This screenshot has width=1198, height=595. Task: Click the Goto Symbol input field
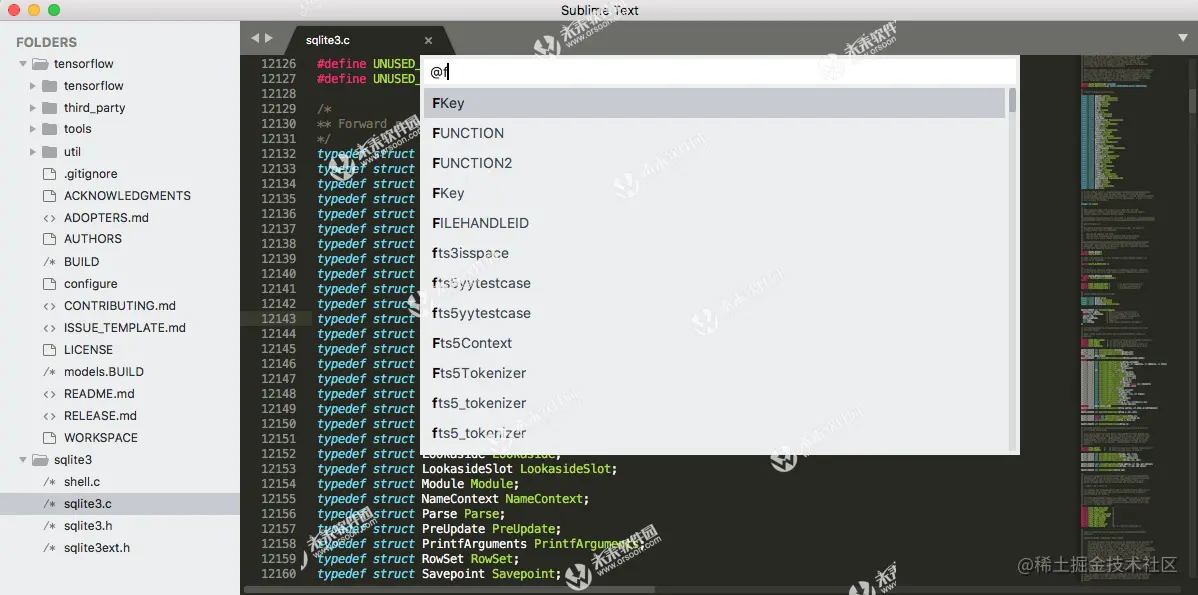(x=720, y=72)
